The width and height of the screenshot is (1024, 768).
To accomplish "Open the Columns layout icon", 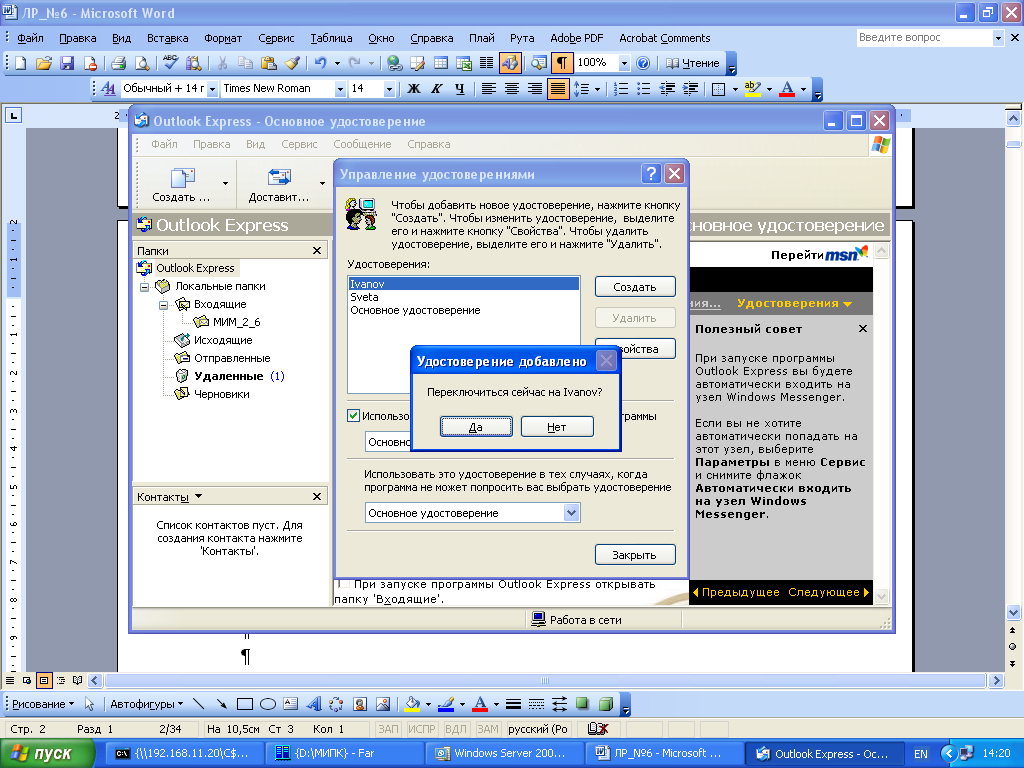I will (x=487, y=63).
